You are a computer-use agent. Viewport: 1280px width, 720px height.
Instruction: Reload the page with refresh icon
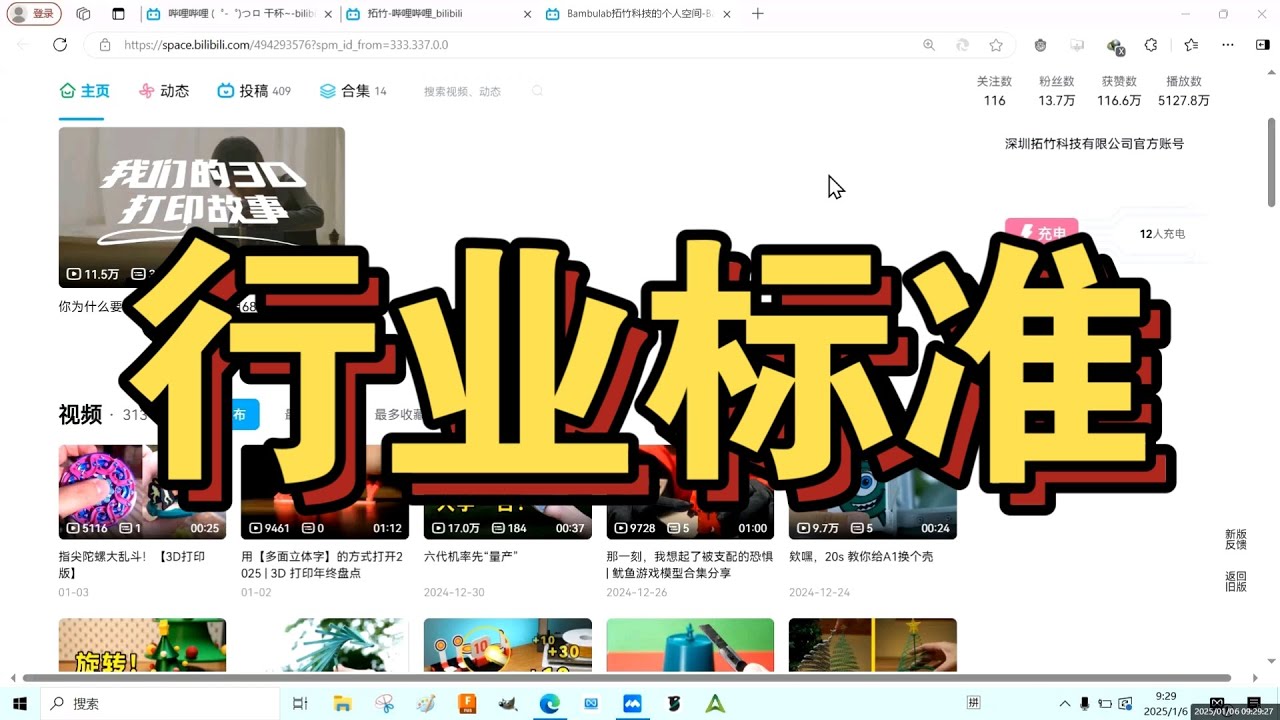60,45
